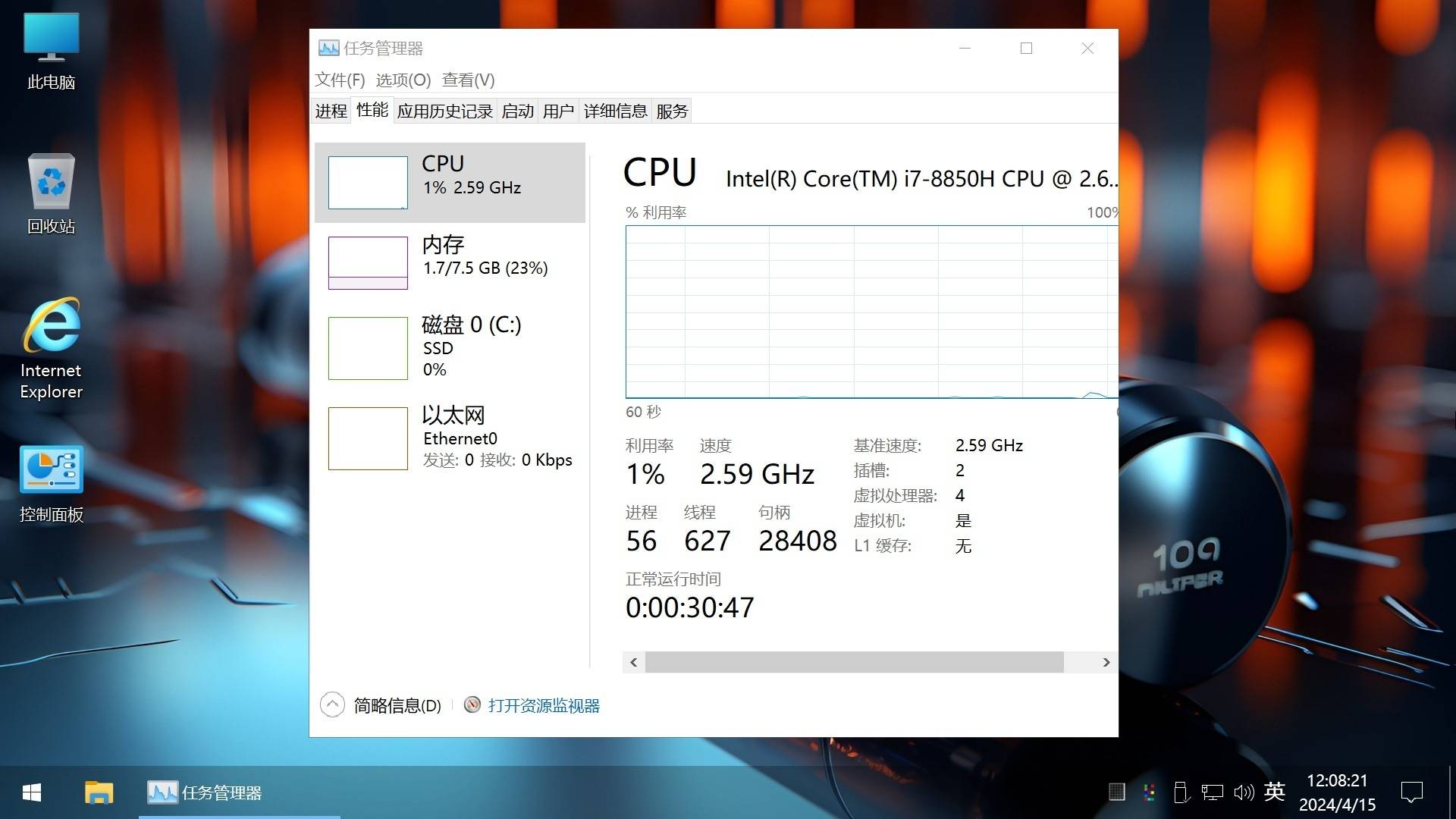Click the 以太网 mini graph thumbnail
Image resolution: width=1456 pixels, height=819 pixels.
pos(368,438)
